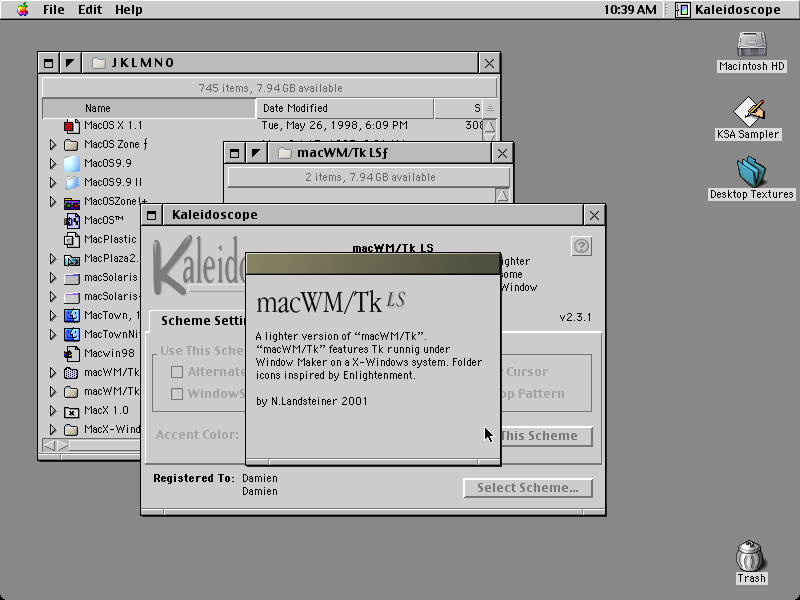Click the Macwin98 file icon
The image size is (800, 600).
point(71,354)
